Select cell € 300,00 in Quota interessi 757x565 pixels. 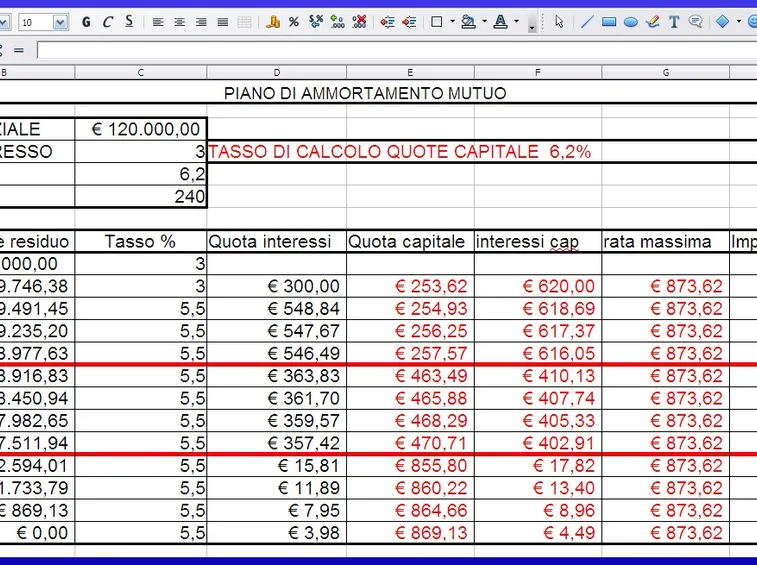click(277, 286)
